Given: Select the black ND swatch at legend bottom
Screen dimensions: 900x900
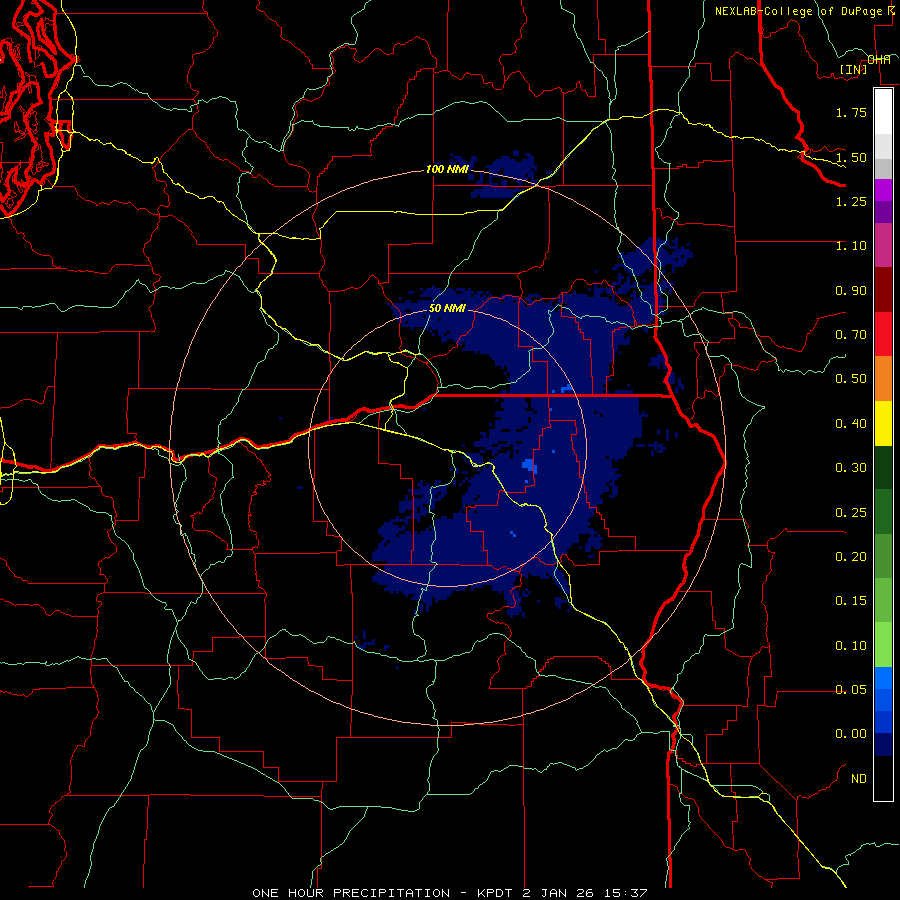Looking at the screenshot, I should 883,778.
